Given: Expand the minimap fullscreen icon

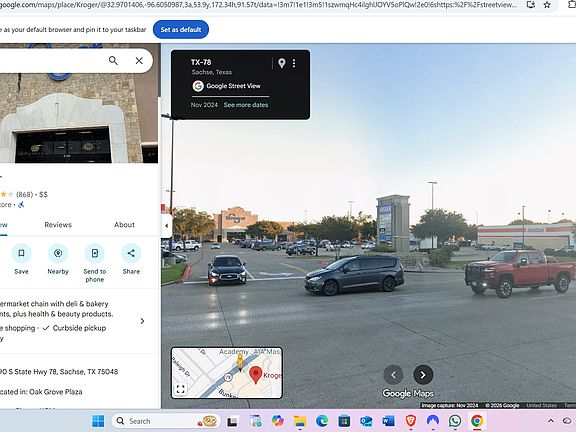Looking at the screenshot, I should point(180,389).
